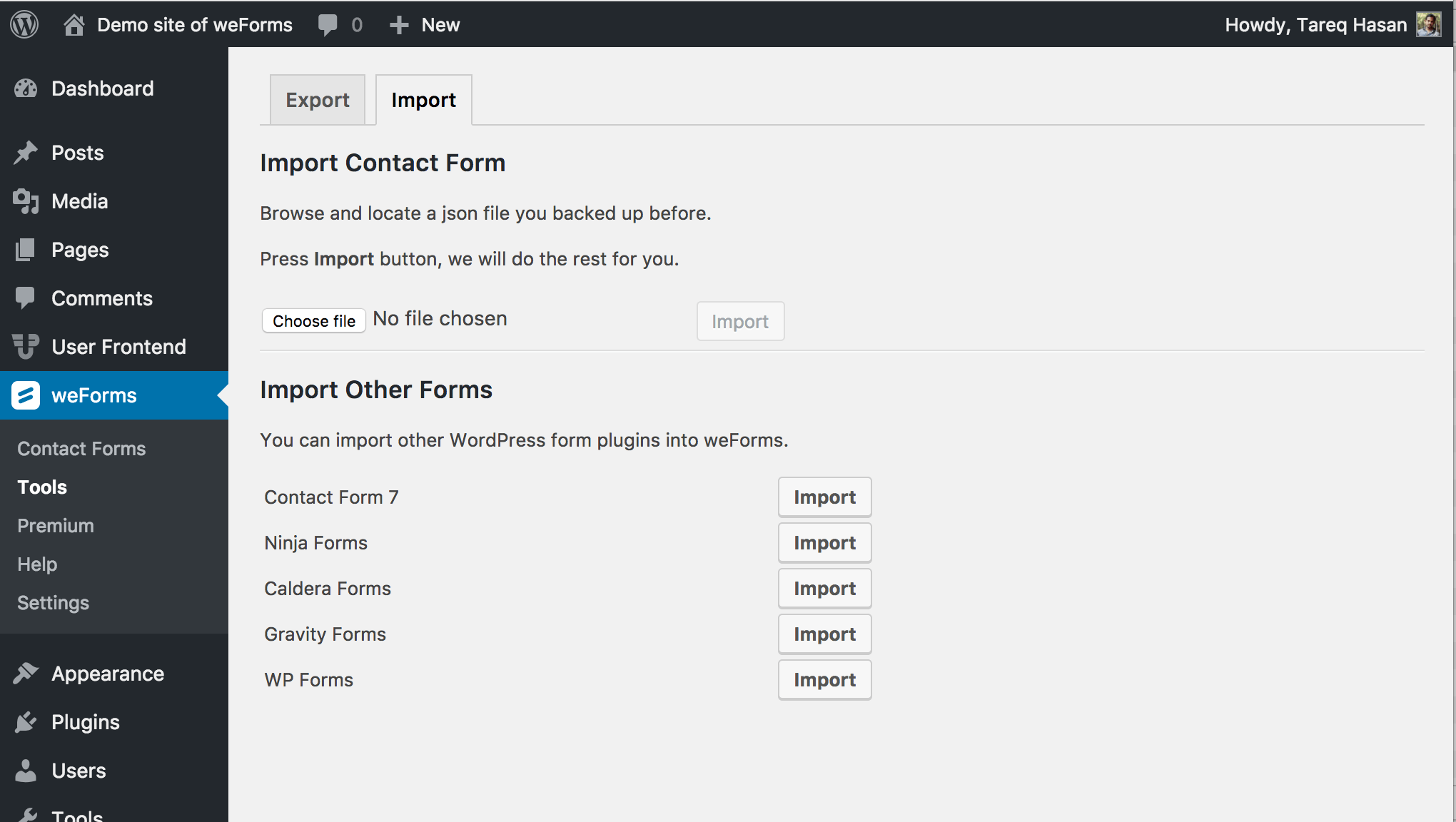This screenshot has width=1456, height=822.
Task: Click Import button for Ninja Forms
Action: click(x=824, y=543)
